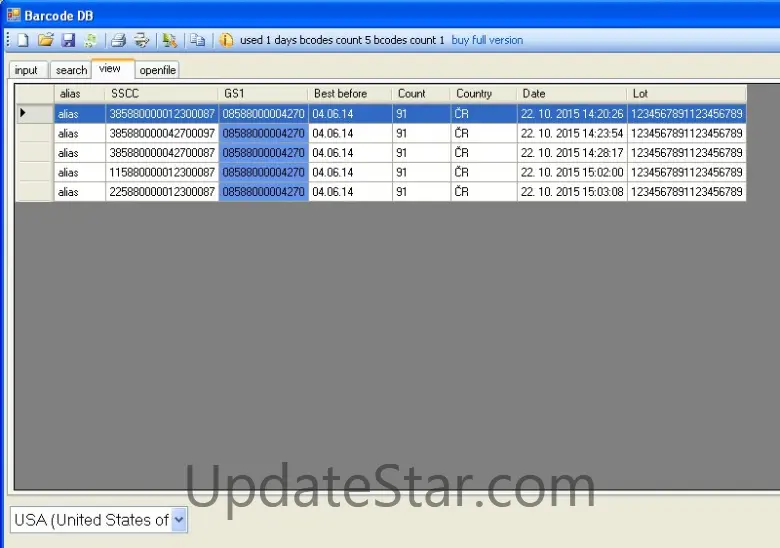The height and width of the screenshot is (548, 780).
Task: Click the New file toolbar icon
Action: pyautogui.click(x=23, y=40)
